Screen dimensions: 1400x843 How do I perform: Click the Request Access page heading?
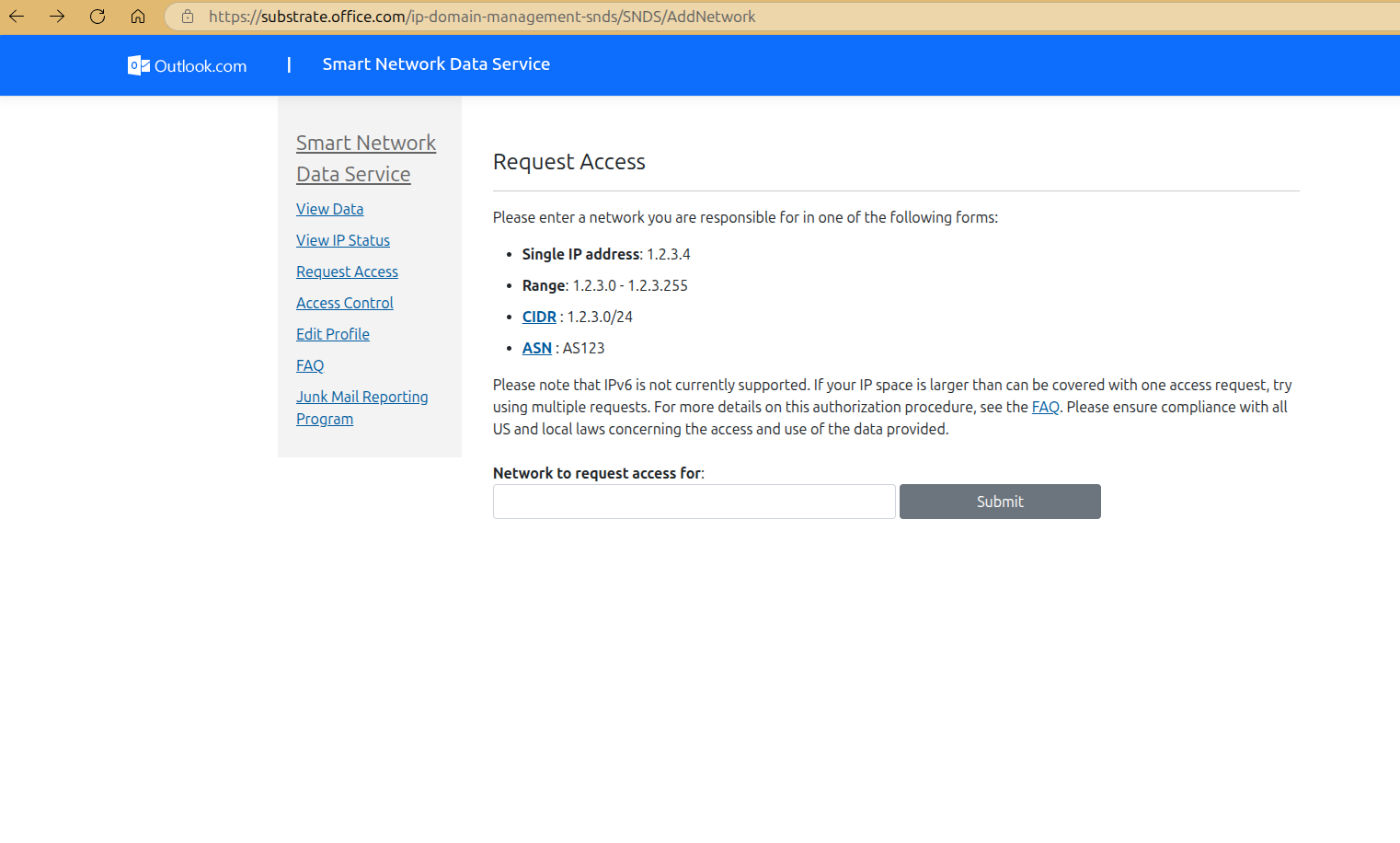point(569,162)
